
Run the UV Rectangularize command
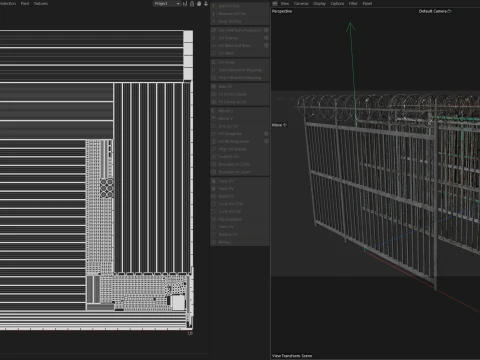[234, 141]
